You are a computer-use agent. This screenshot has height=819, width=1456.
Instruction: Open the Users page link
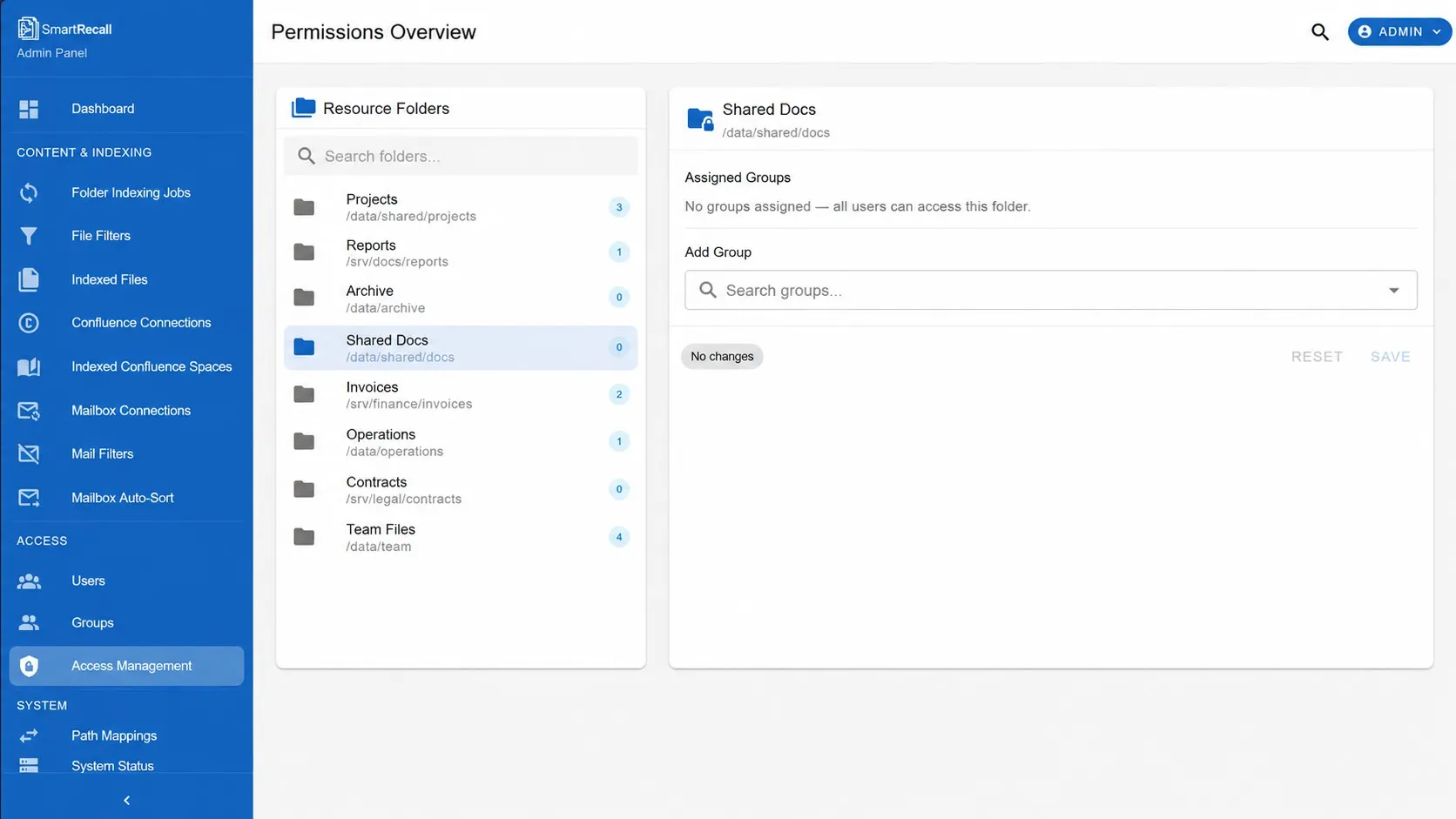126,581
